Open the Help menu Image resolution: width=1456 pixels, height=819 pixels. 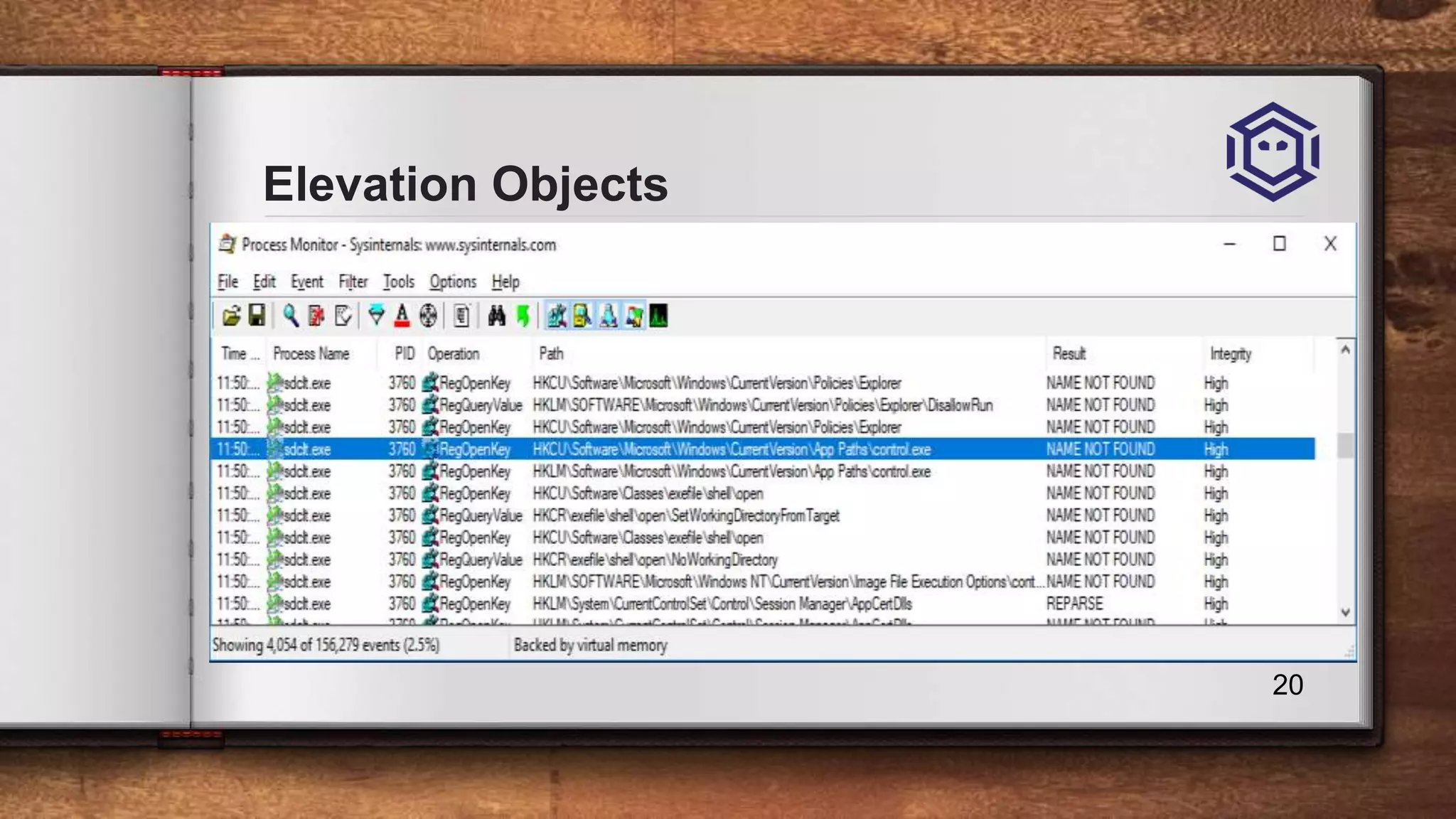point(505,282)
